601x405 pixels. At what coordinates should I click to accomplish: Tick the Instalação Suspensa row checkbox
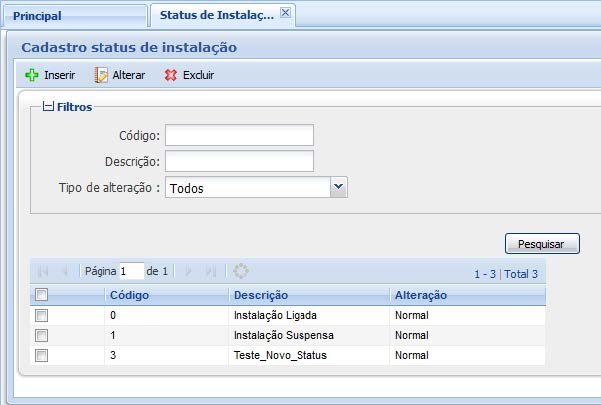41,335
